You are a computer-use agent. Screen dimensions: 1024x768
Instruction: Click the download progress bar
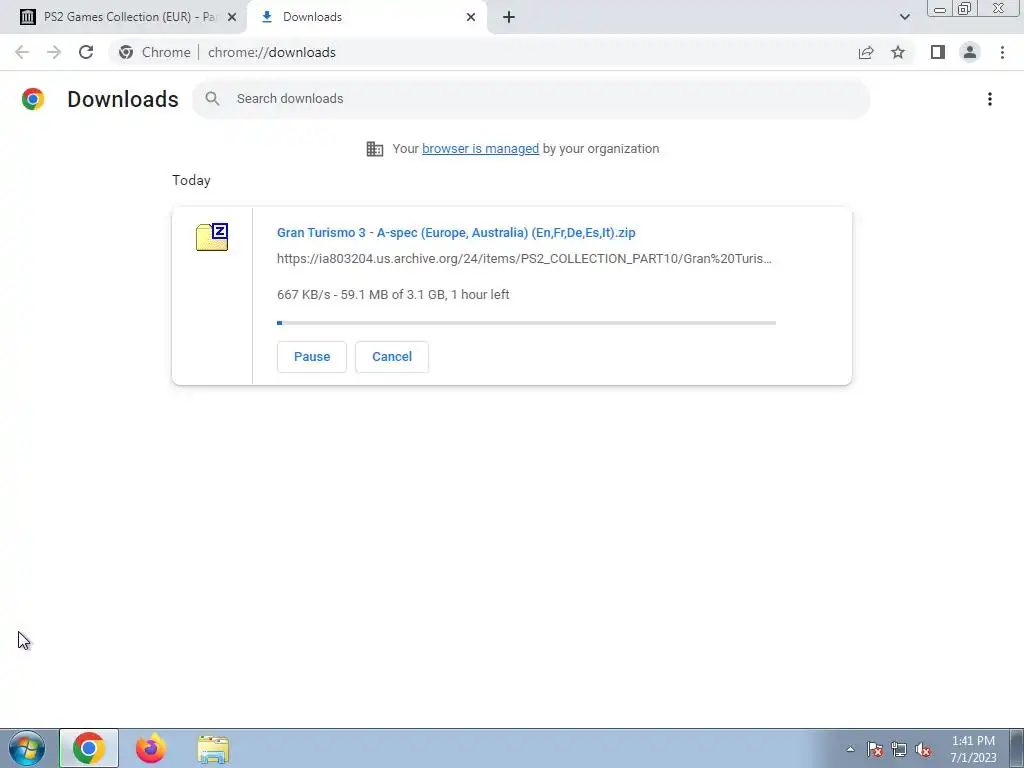tap(526, 323)
